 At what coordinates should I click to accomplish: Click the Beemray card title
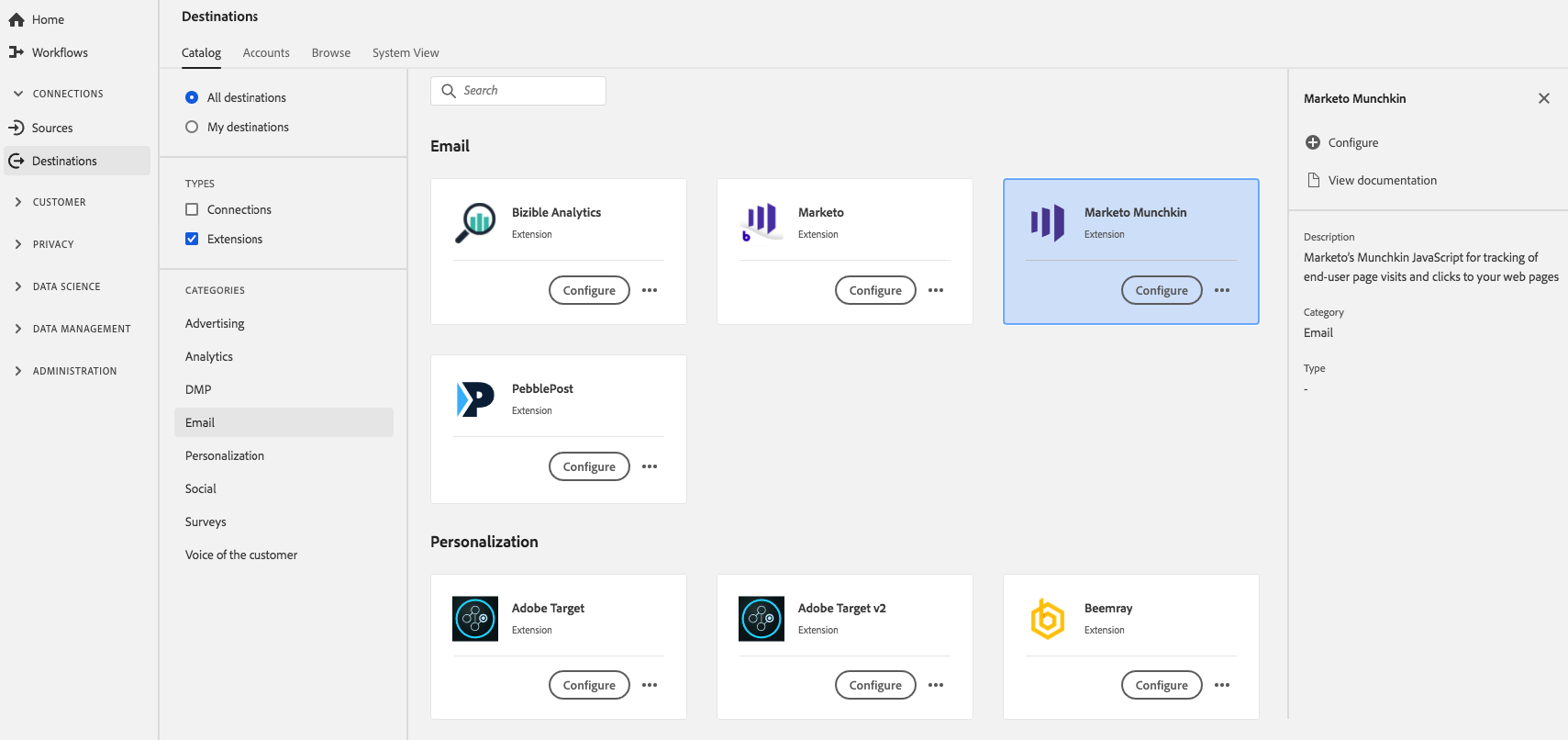(x=1108, y=608)
